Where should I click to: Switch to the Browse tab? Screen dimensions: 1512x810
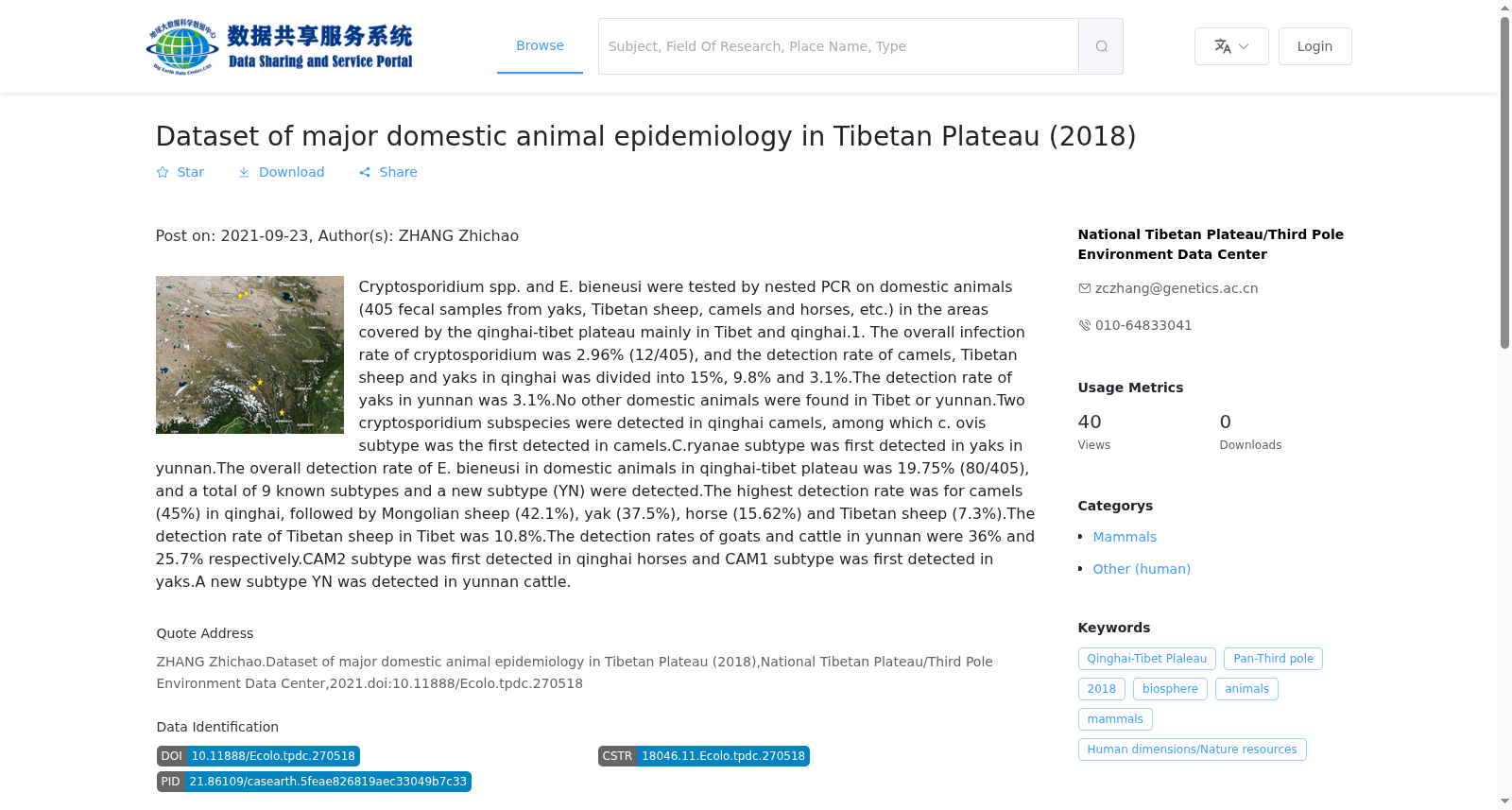540,45
